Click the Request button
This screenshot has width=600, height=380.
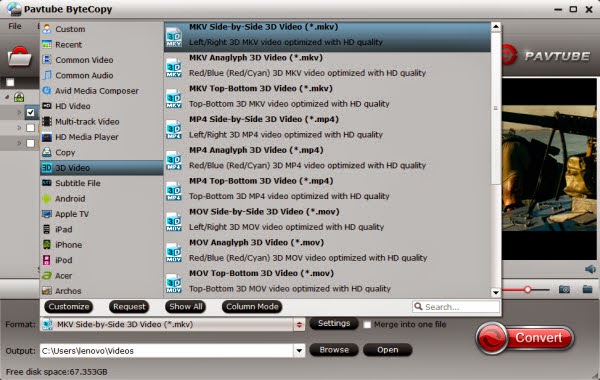[x=129, y=307]
